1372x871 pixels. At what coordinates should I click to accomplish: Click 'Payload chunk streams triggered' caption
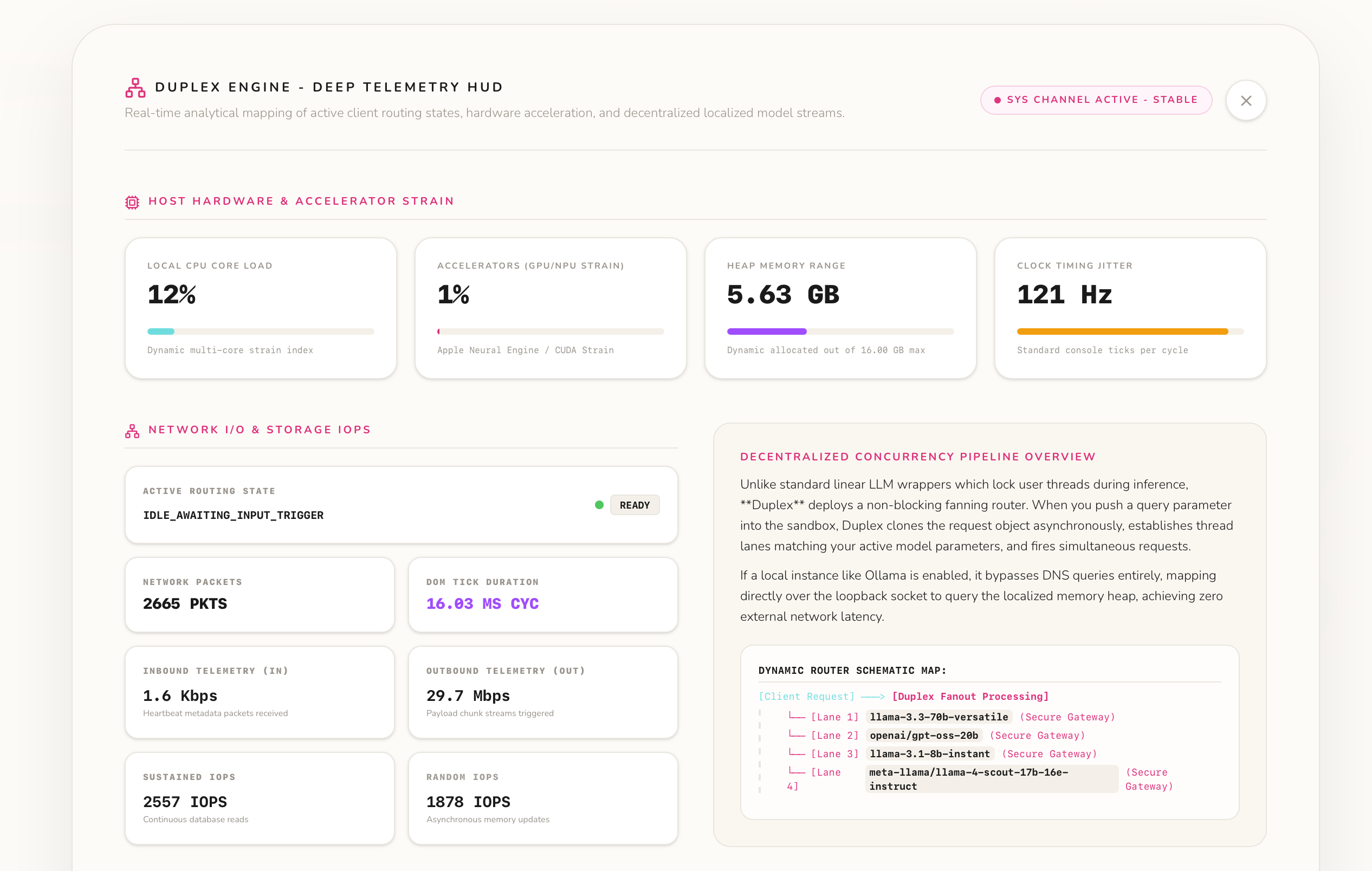click(x=489, y=714)
